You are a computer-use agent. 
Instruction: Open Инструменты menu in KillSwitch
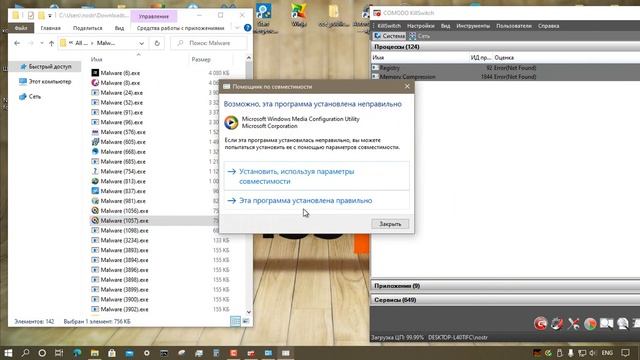pyautogui.click(x=473, y=26)
